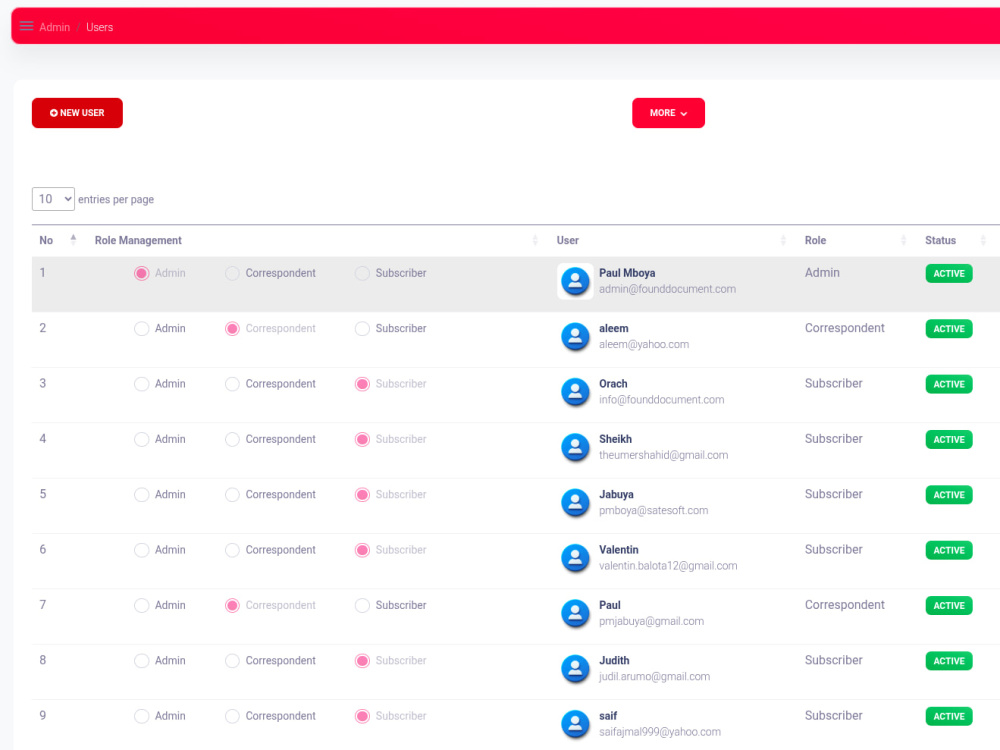
Task: Click Jabuya's user avatar
Action: point(575,503)
